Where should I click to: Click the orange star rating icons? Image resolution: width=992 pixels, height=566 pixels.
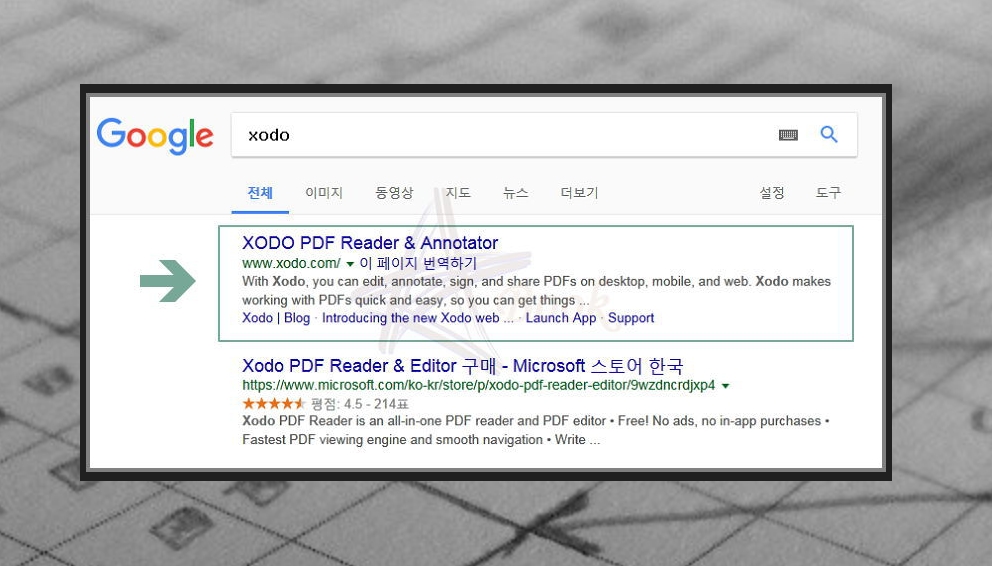(x=274, y=403)
